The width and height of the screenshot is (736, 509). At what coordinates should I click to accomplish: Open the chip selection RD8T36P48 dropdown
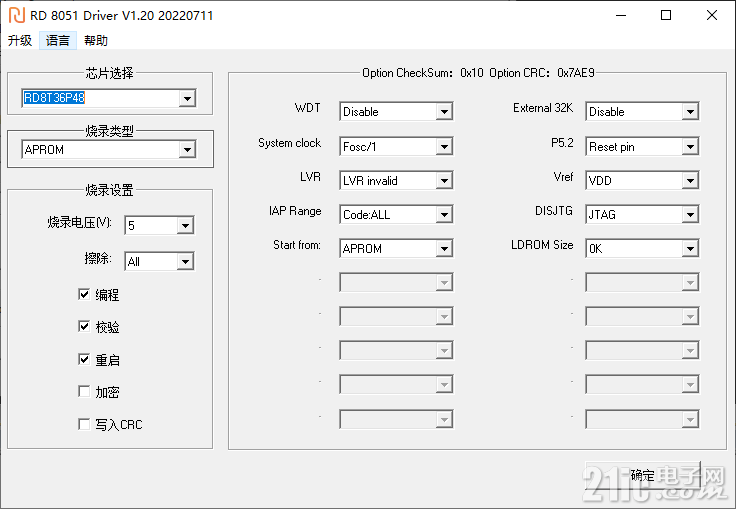click(108, 98)
